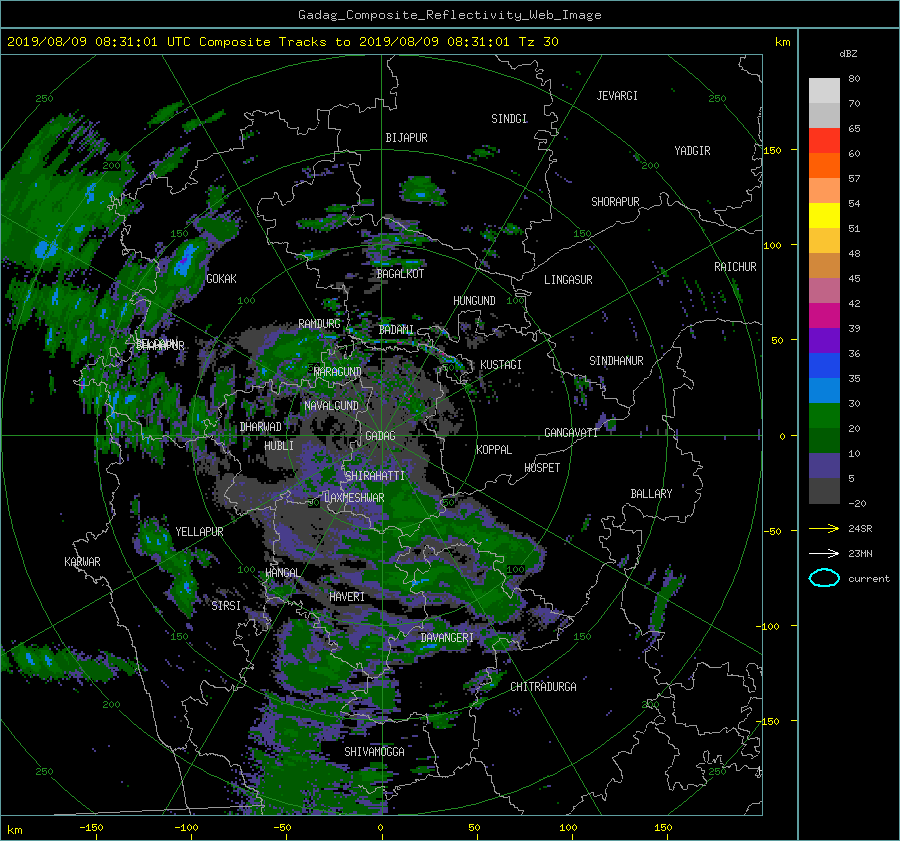Click the LAXMESHWAR city label
900x841 pixels.
(354, 498)
